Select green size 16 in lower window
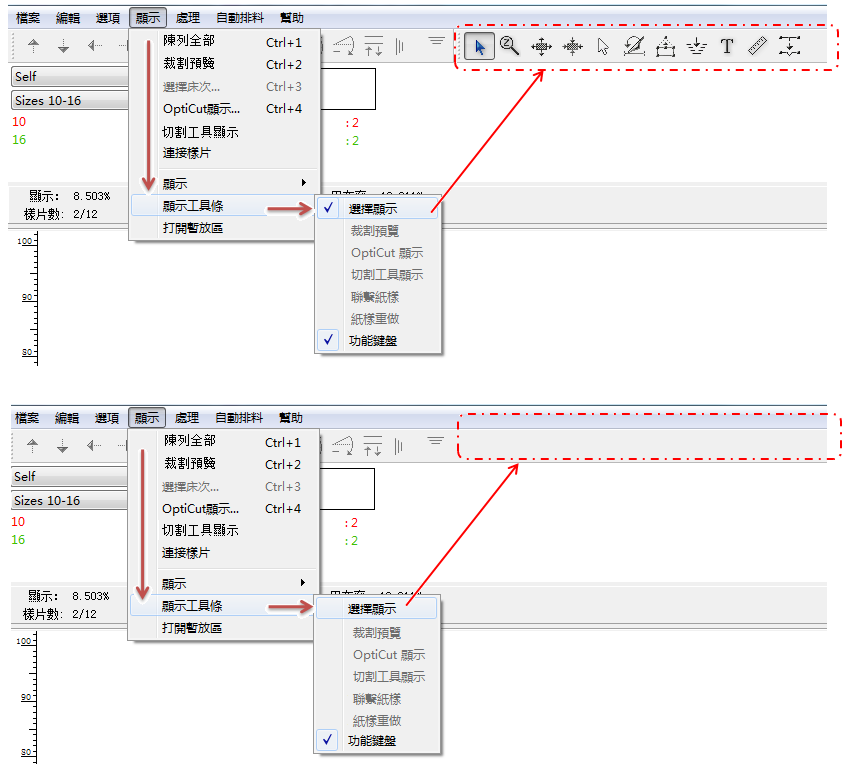 pyautogui.click(x=18, y=540)
